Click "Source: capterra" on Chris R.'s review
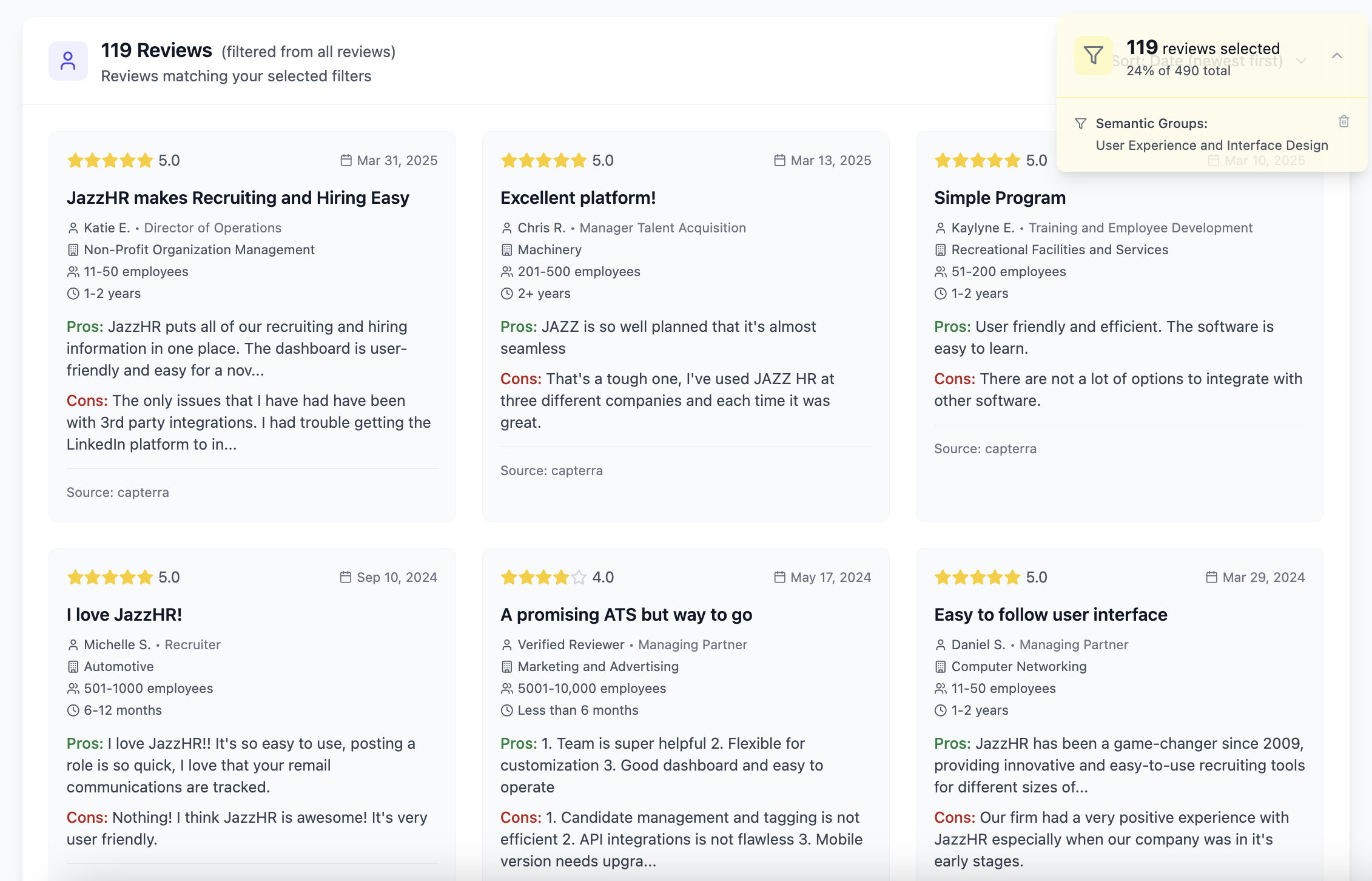The height and width of the screenshot is (881, 1372). tap(551, 471)
